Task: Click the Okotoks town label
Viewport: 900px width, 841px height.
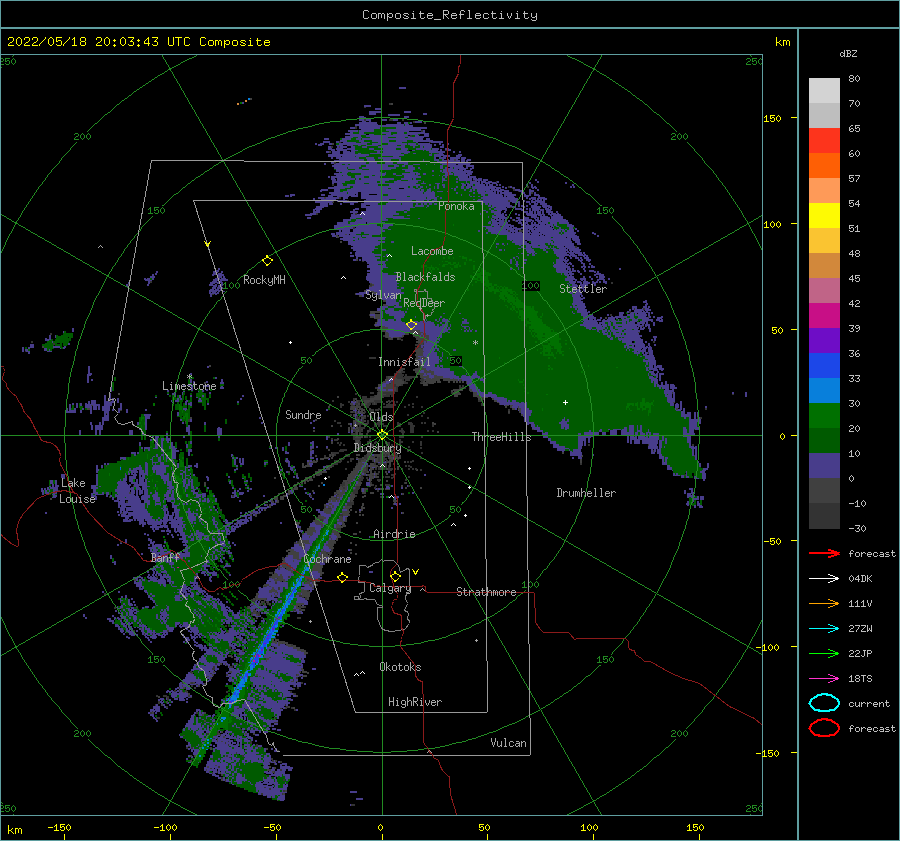Action: coord(400,667)
